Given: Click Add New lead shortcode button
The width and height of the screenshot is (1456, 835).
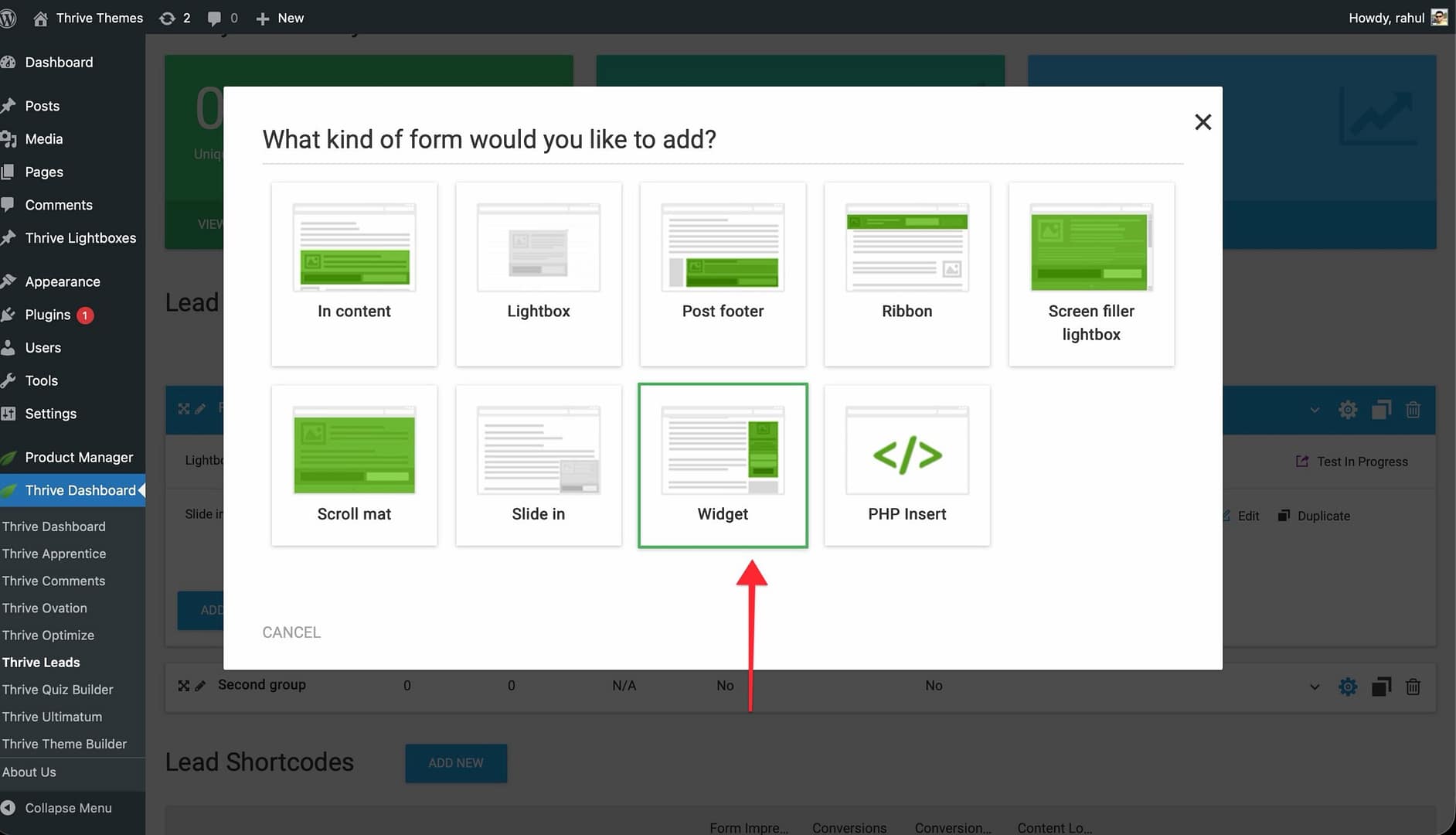Looking at the screenshot, I should coord(456,763).
